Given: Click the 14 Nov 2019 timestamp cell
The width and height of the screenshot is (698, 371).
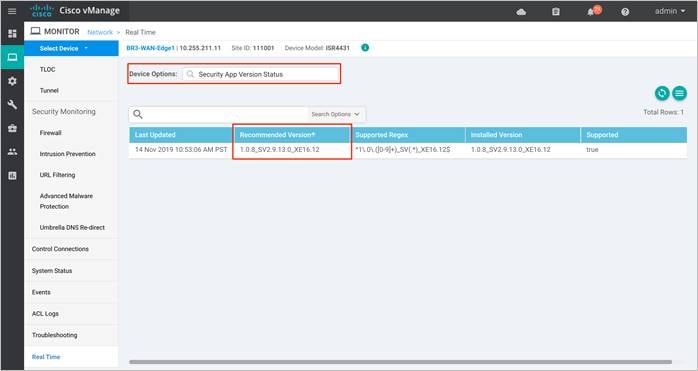Looking at the screenshot, I should (x=181, y=150).
